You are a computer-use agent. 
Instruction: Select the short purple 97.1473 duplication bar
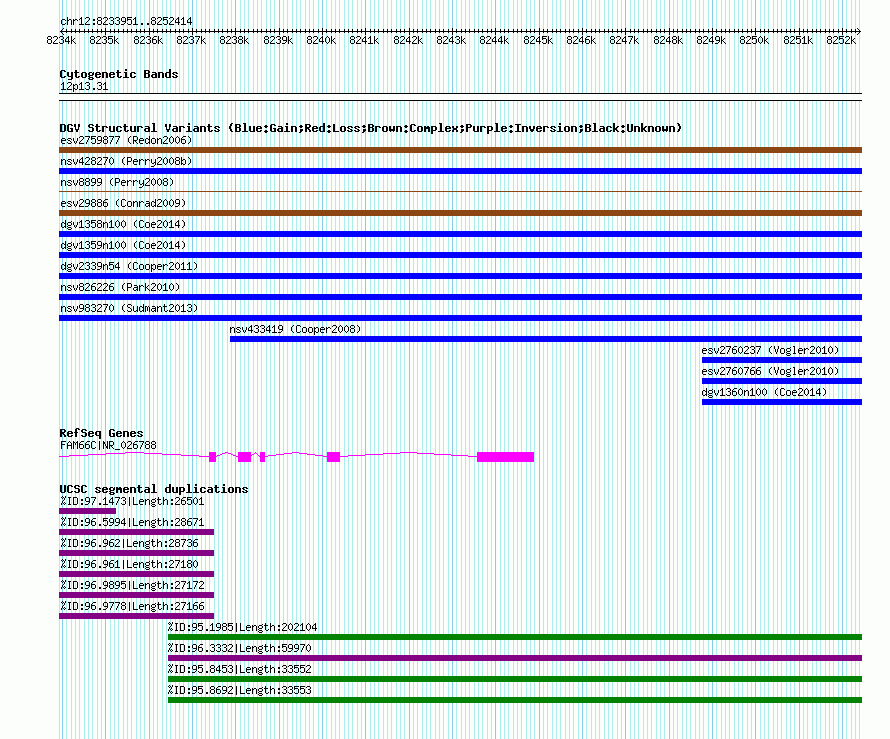click(87, 511)
